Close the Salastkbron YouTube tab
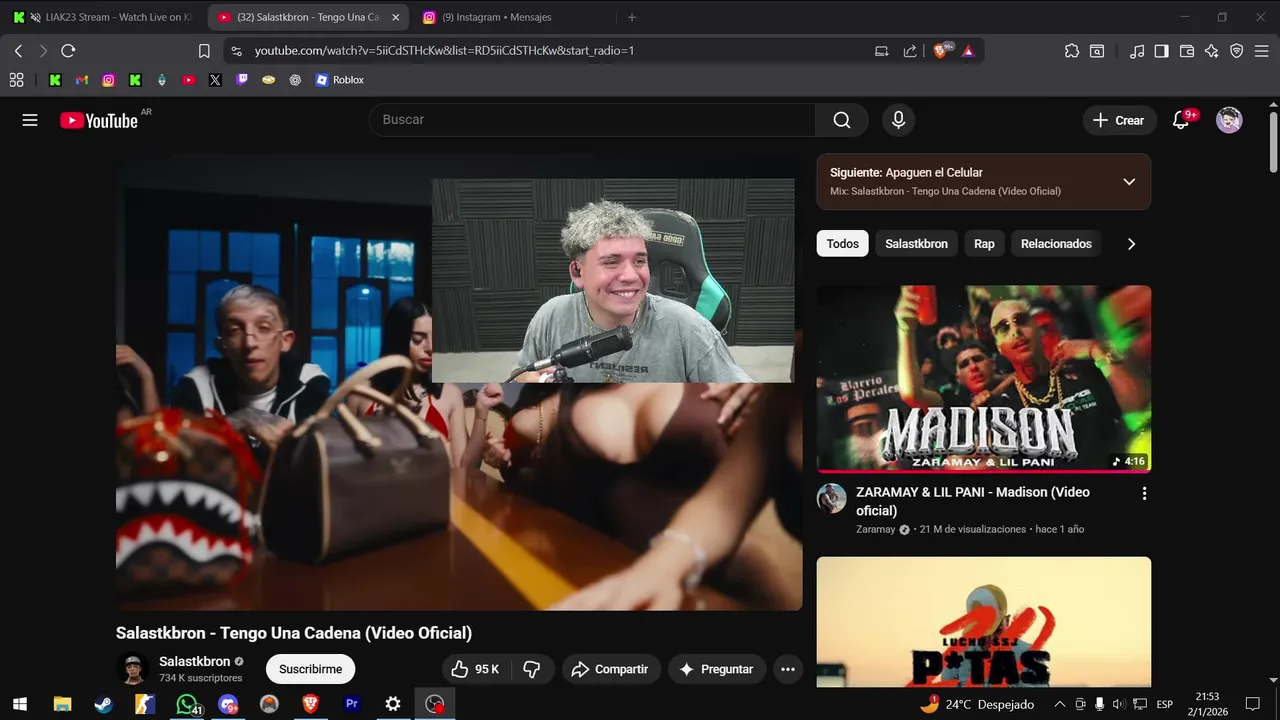The width and height of the screenshot is (1280, 720). 395,17
